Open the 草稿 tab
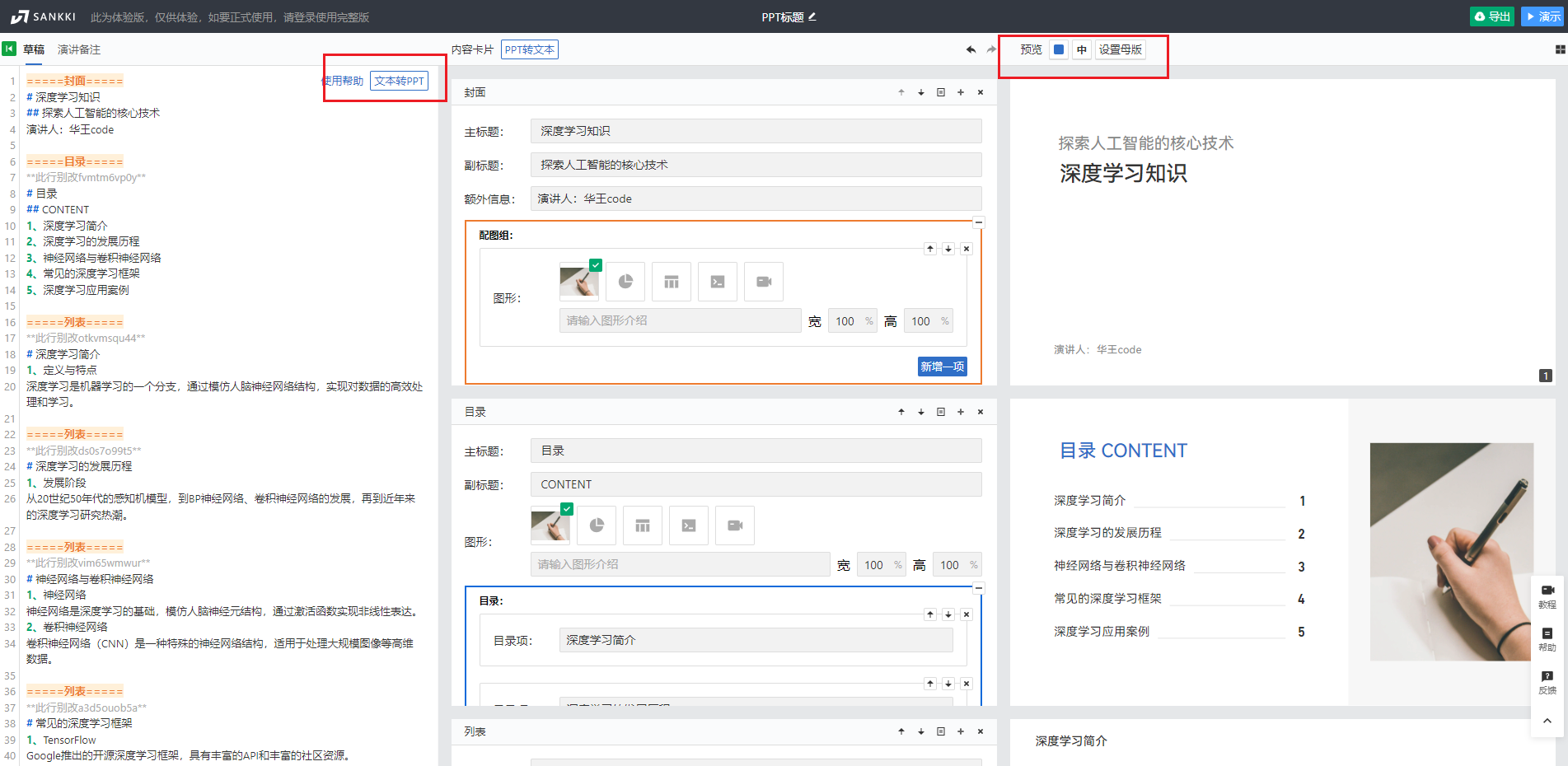This screenshot has width=1568, height=766. [34, 49]
